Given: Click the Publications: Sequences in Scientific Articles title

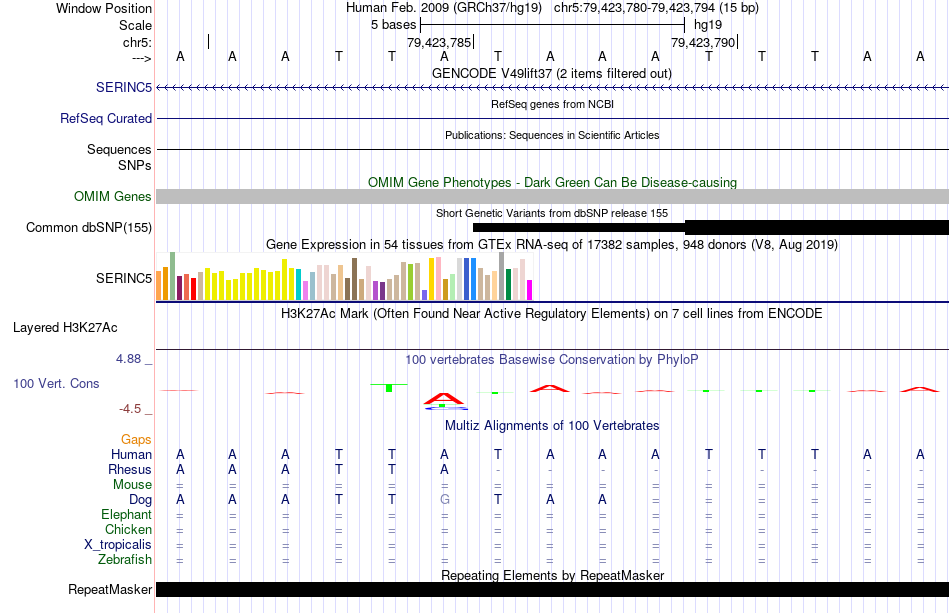Looking at the screenshot, I should tap(552, 135).
